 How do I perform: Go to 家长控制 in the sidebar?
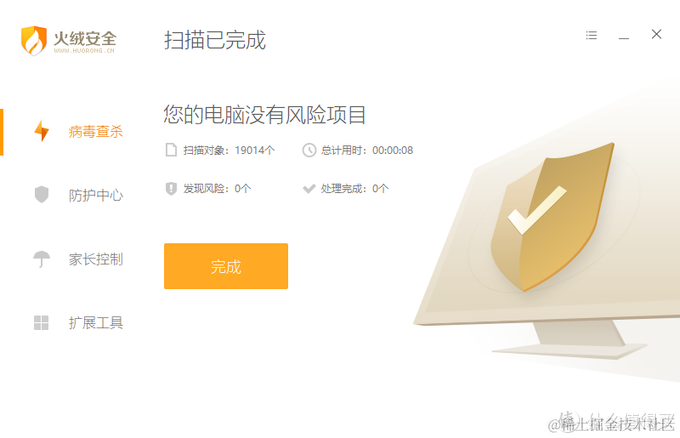pos(95,259)
